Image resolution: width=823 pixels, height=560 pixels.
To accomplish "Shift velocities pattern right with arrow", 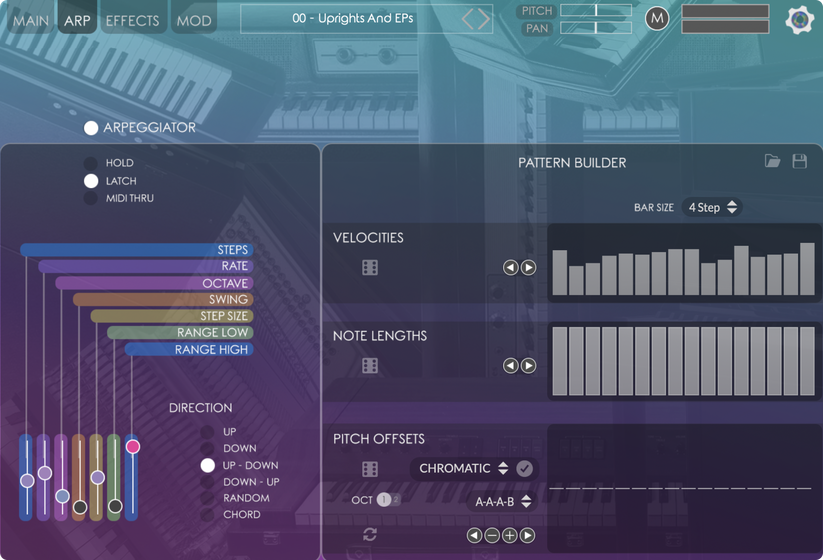I will click(528, 267).
